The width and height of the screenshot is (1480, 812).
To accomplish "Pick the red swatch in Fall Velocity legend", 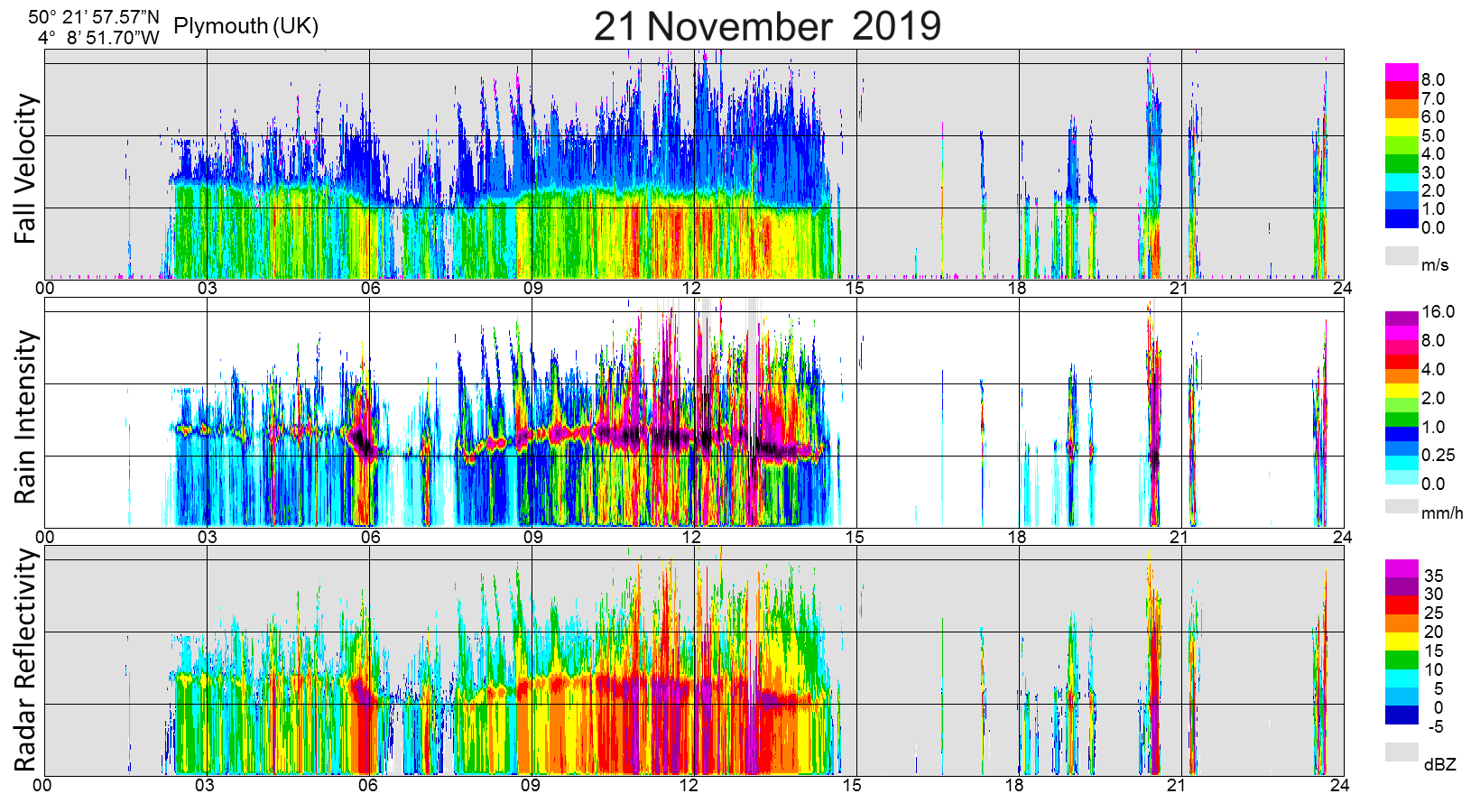I will (1401, 90).
